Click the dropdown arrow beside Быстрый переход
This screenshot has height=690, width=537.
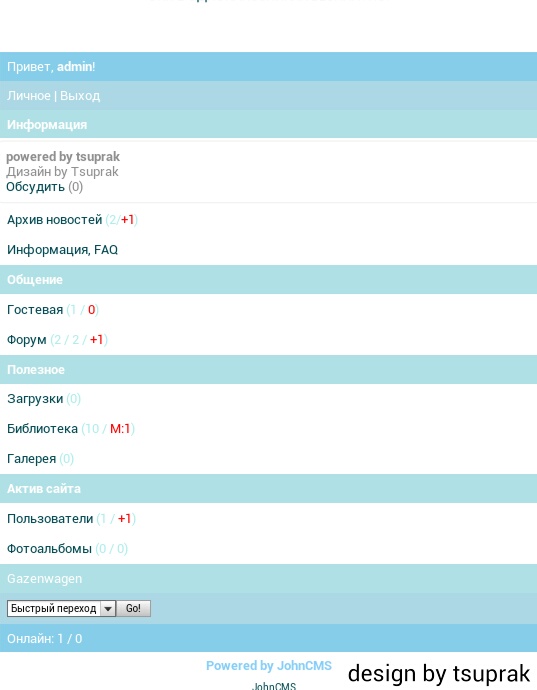(x=108, y=609)
